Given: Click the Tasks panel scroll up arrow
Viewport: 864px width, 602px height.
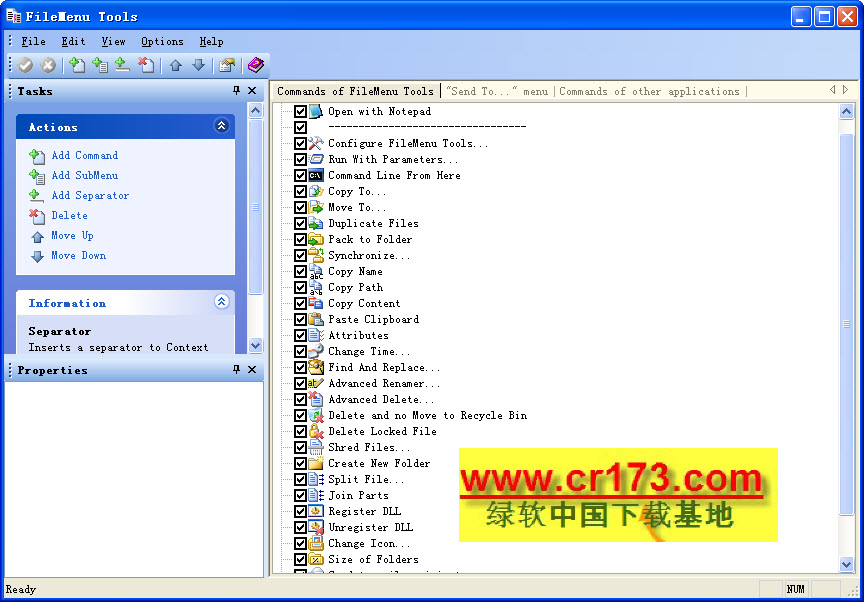Looking at the screenshot, I should [x=256, y=111].
